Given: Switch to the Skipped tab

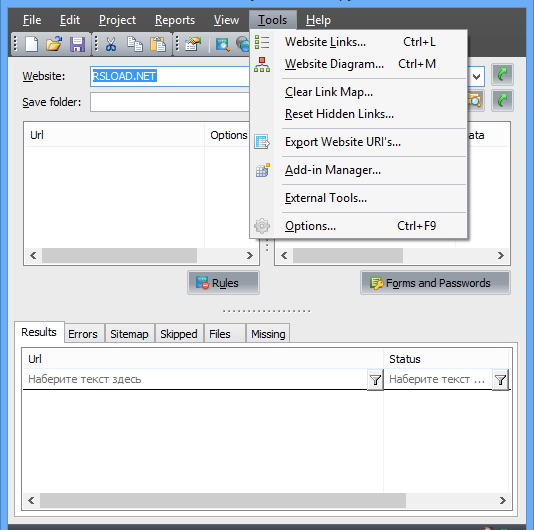Looking at the screenshot, I should [x=179, y=334].
